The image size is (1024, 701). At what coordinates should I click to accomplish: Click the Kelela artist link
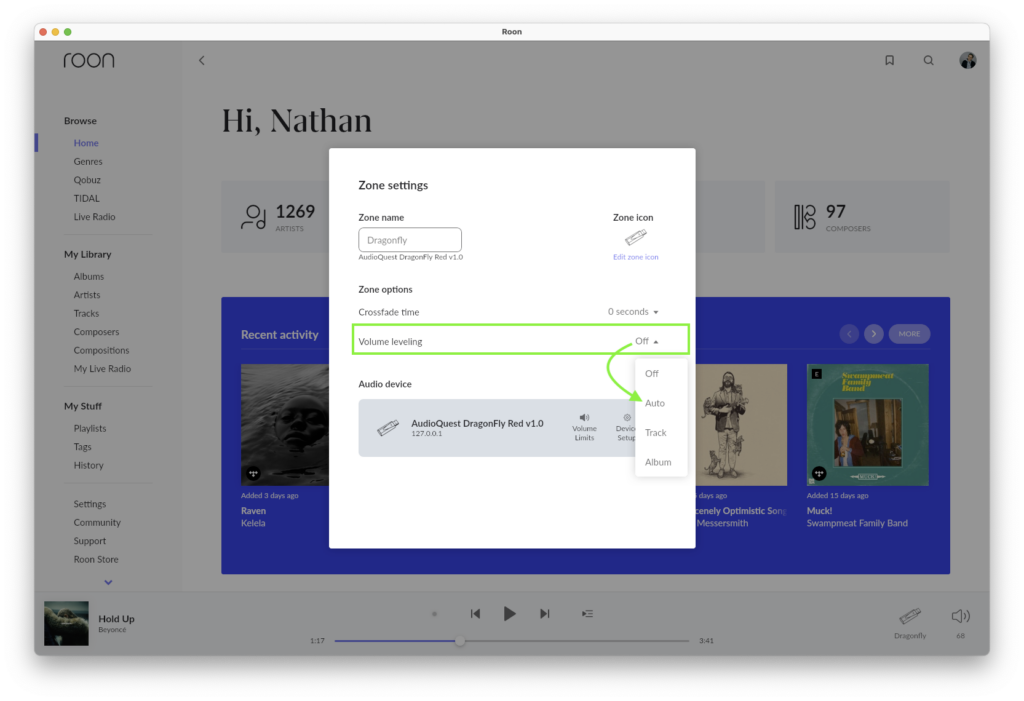pyautogui.click(x=253, y=523)
